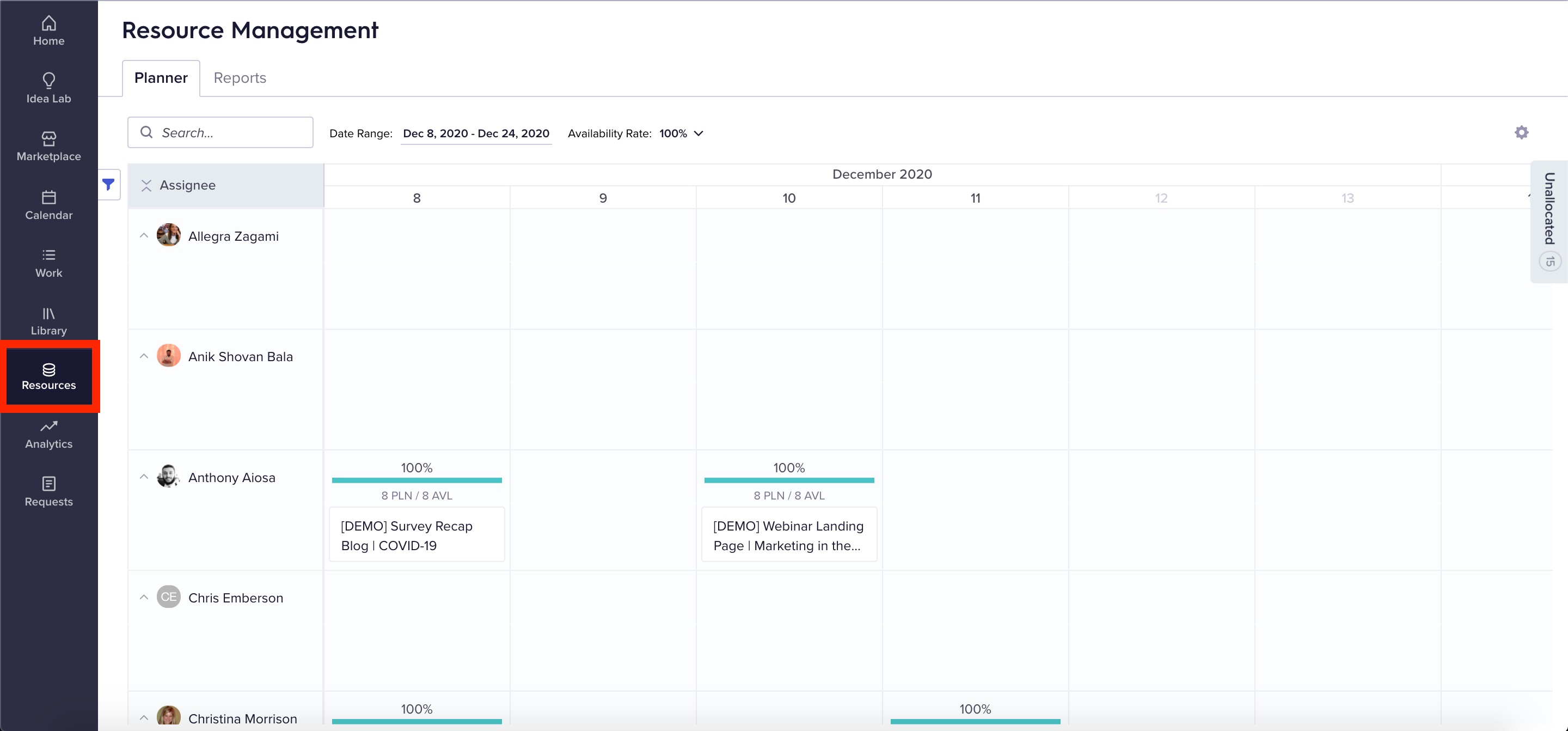
Task: Switch to the Planner tab
Action: tap(161, 78)
